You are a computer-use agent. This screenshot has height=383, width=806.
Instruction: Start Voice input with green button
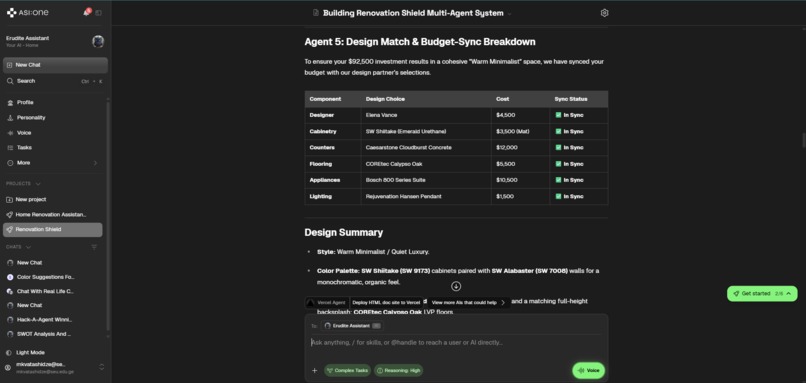pyautogui.click(x=589, y=371)
